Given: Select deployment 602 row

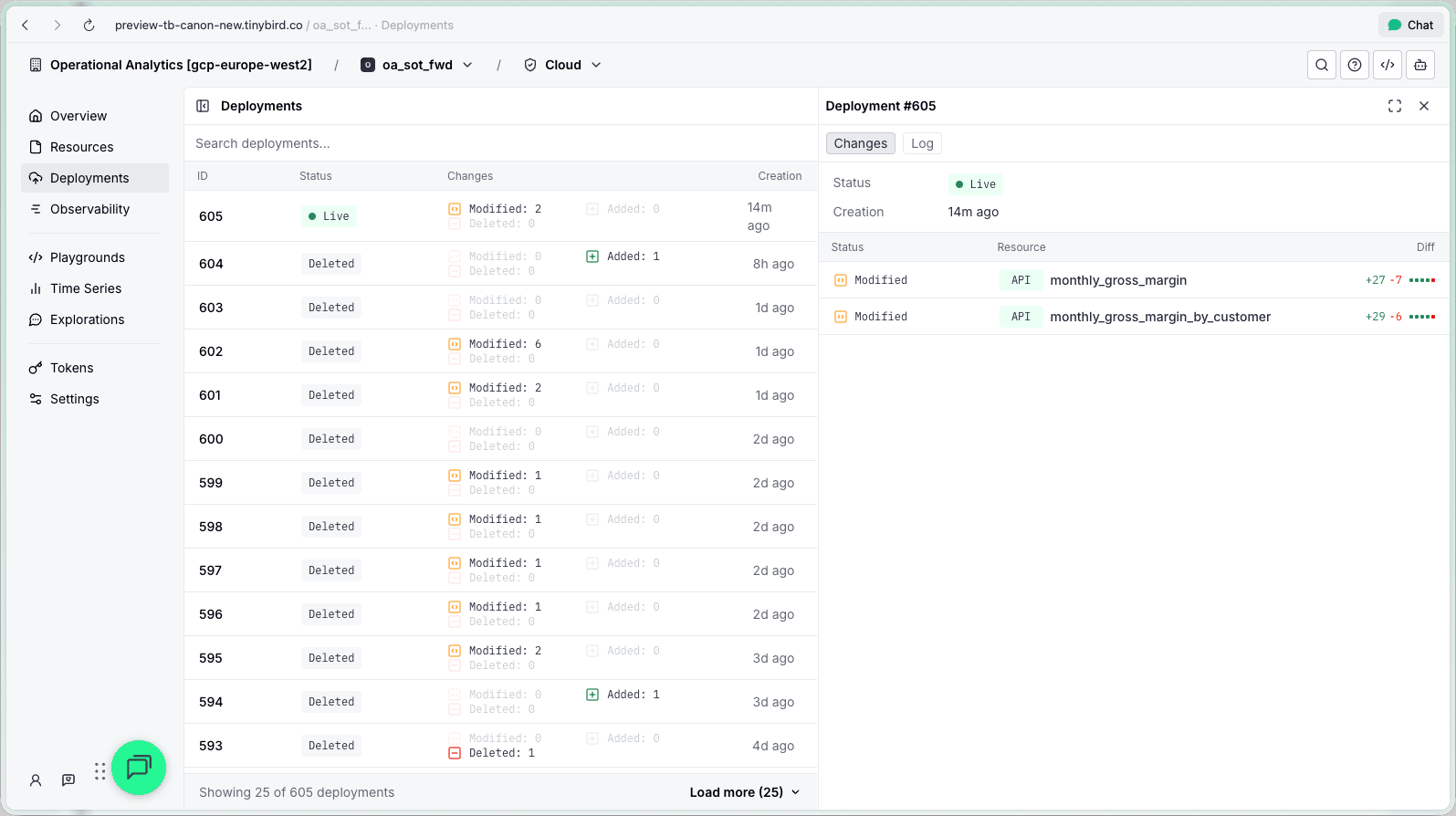Looking at the screenshot, I should click(x=500, y=351).
